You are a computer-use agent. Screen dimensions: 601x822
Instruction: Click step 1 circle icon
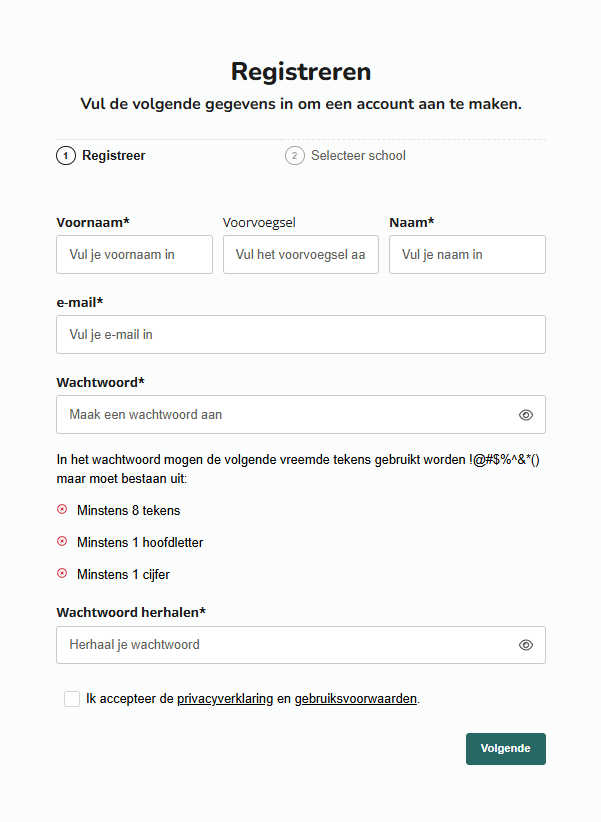pos(66,156)
